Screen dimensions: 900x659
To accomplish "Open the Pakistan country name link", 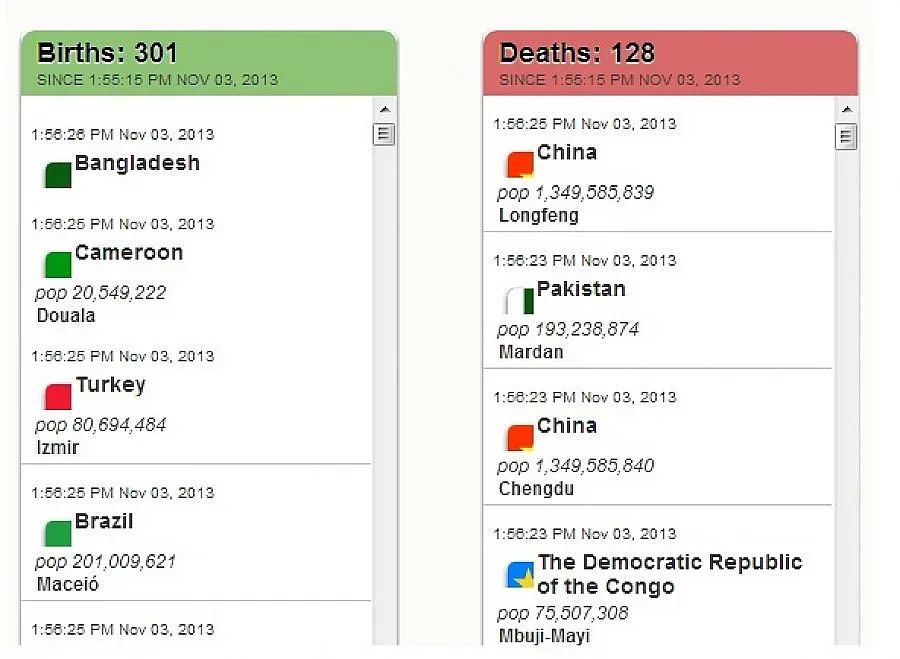I will (581, 289).
